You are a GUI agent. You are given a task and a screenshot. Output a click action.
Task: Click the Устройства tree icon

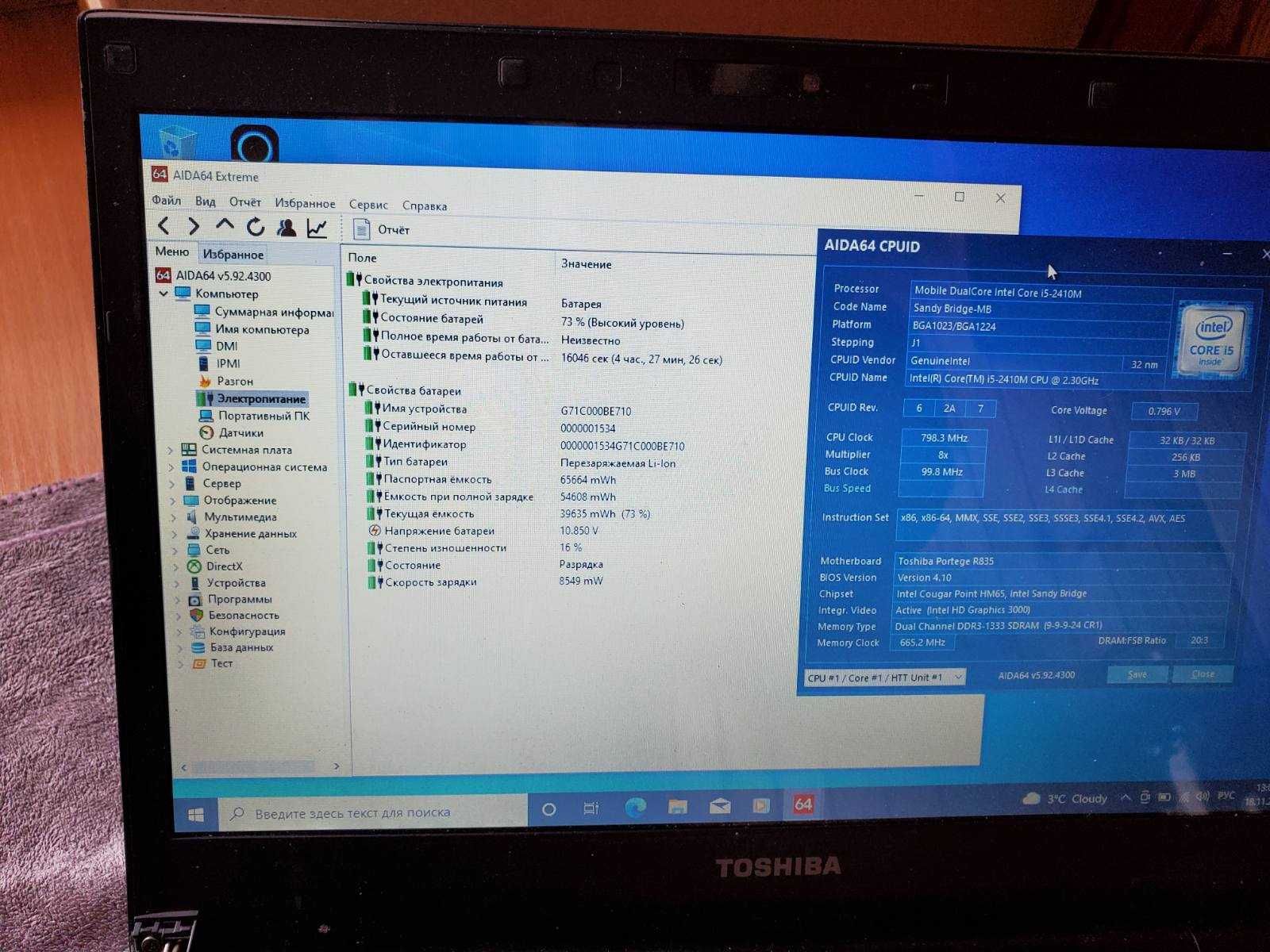(194, 582)
